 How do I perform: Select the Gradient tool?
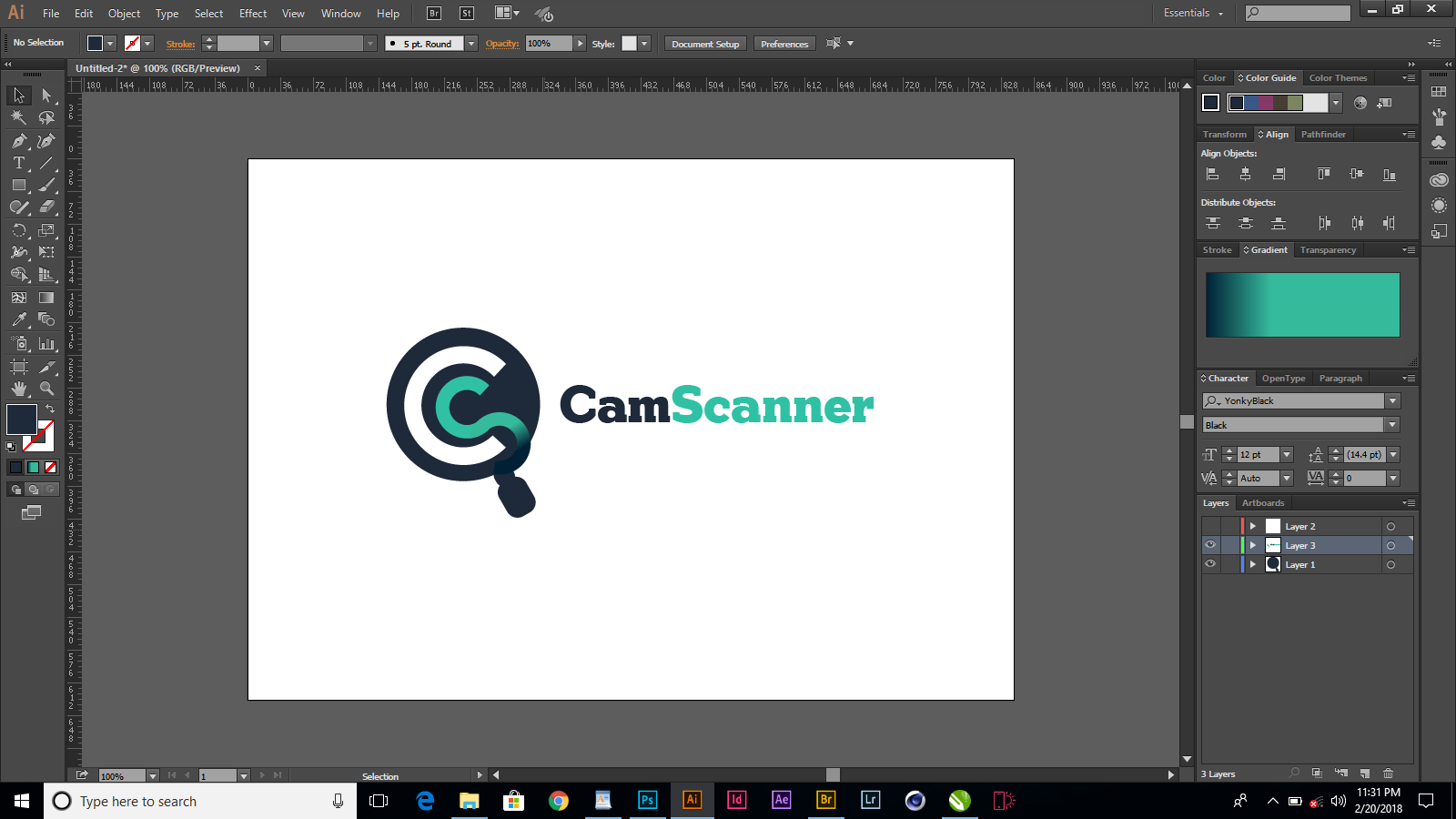(x=46, y=298)
